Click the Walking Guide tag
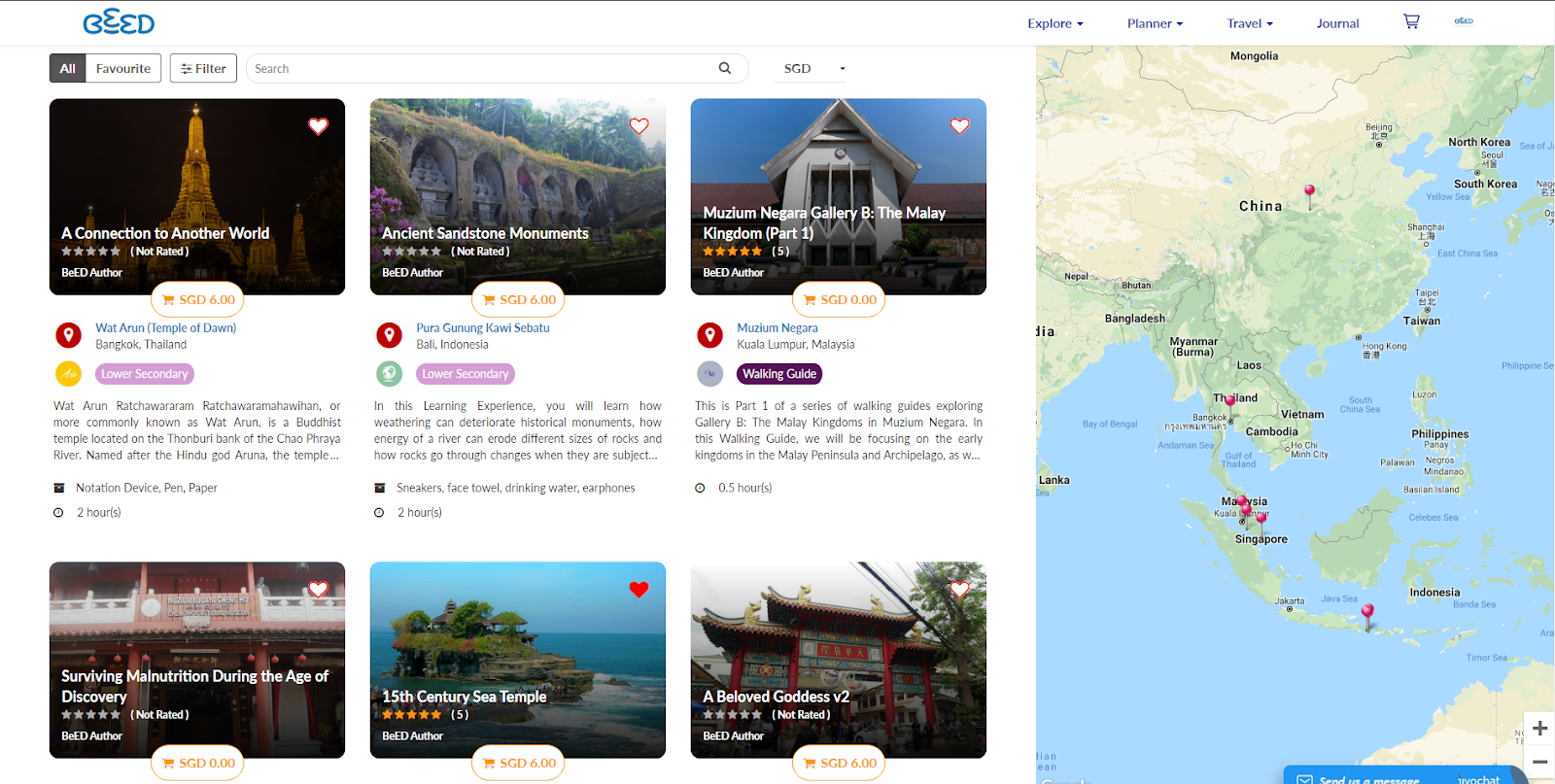Viewport: 1555px width, 784px height. 779,374
